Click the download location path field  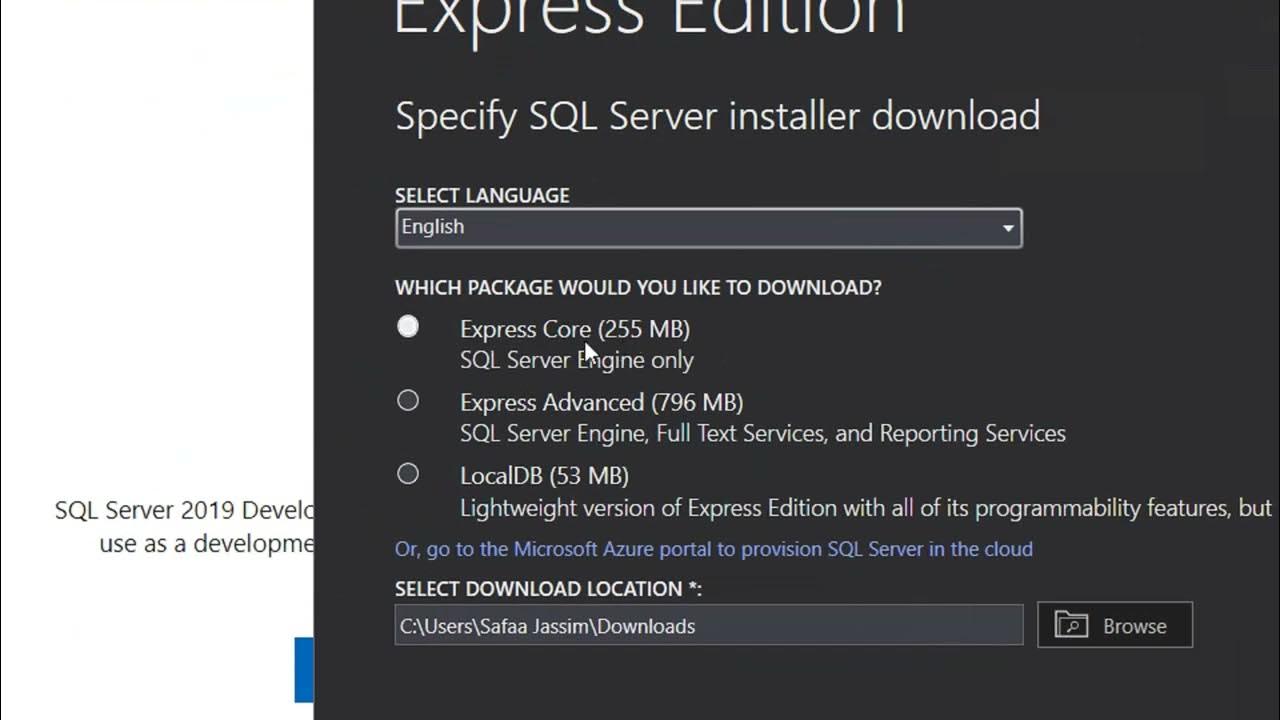click(708, 626)
